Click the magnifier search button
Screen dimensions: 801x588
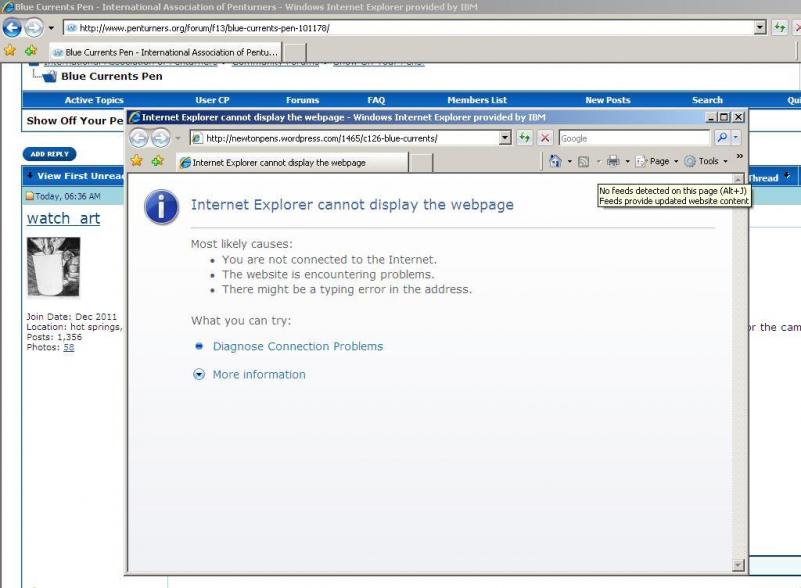click(722, 137)
